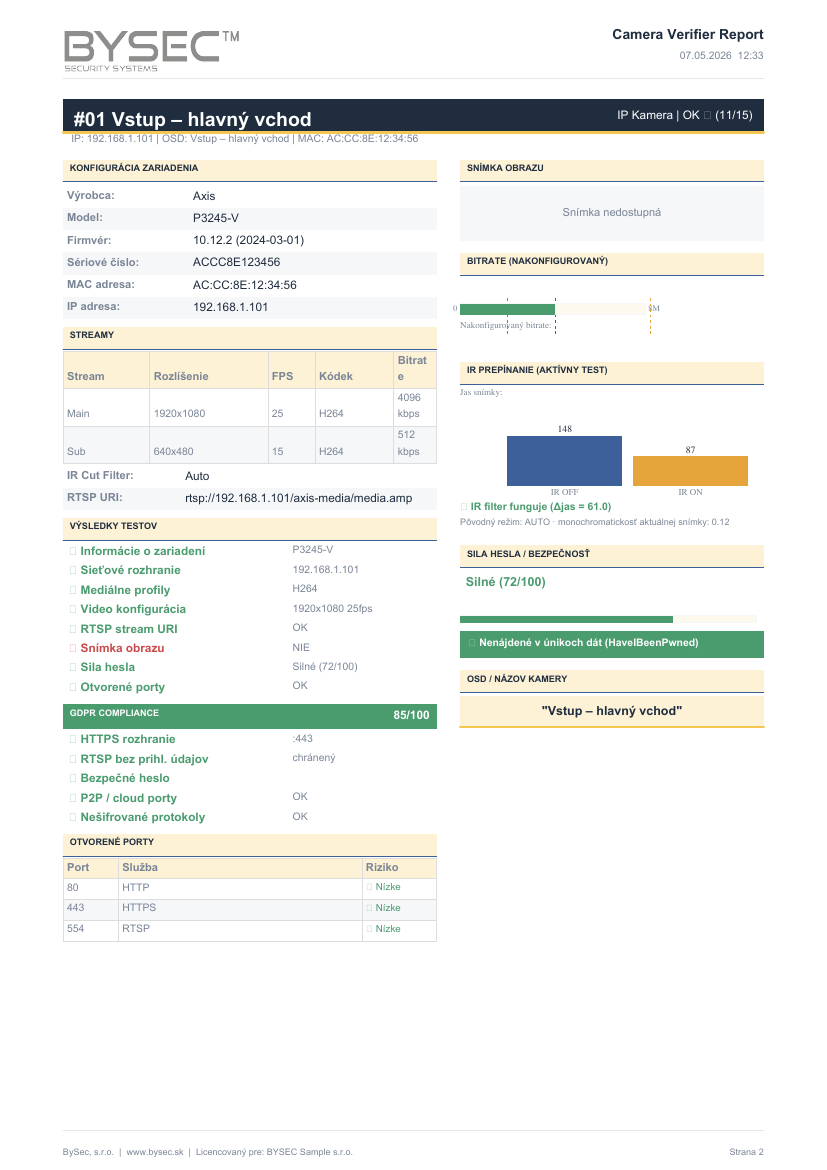Click the Bitrate column header in streams table
This screenshot has width=827, height=1170.
pyautogui.click(x=414, y=369)
